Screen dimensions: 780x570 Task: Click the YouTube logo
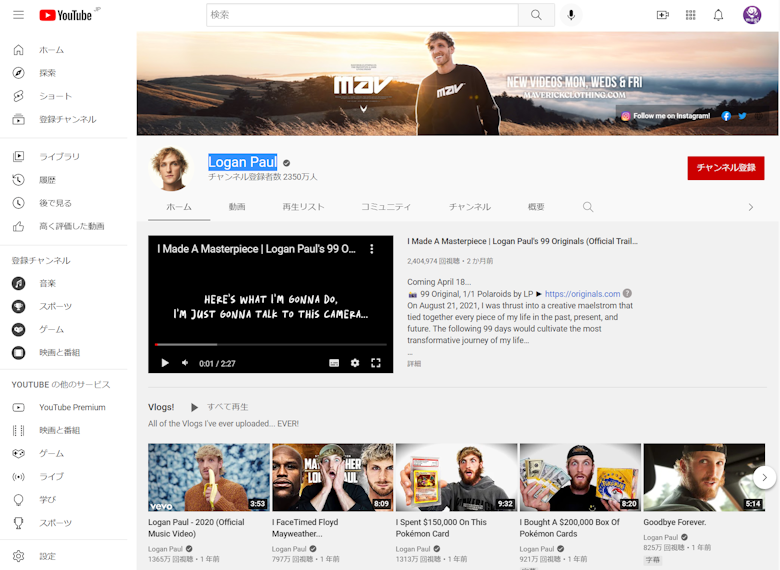pos(66,15)
